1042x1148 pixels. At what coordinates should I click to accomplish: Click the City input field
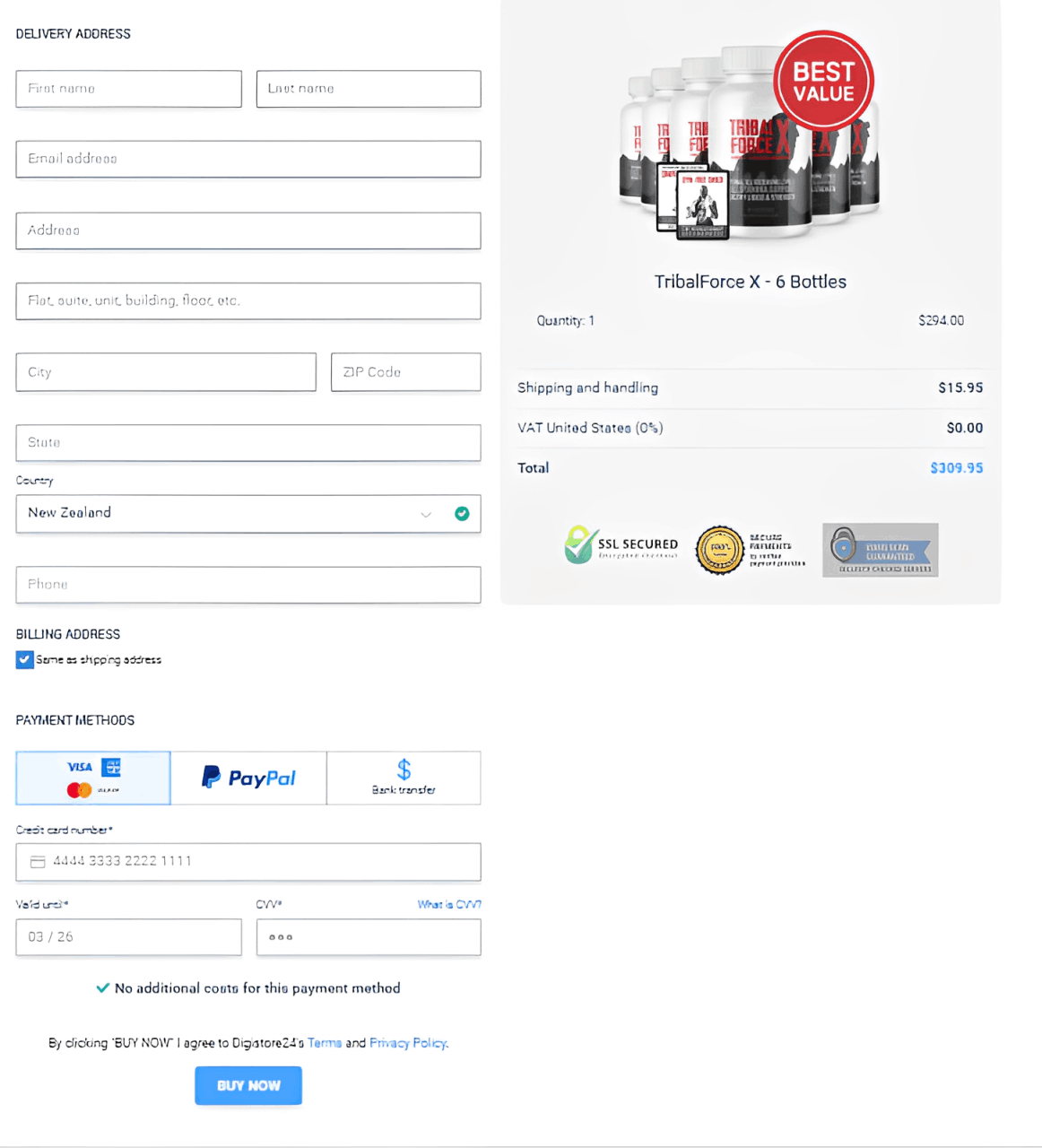[166, 372]
